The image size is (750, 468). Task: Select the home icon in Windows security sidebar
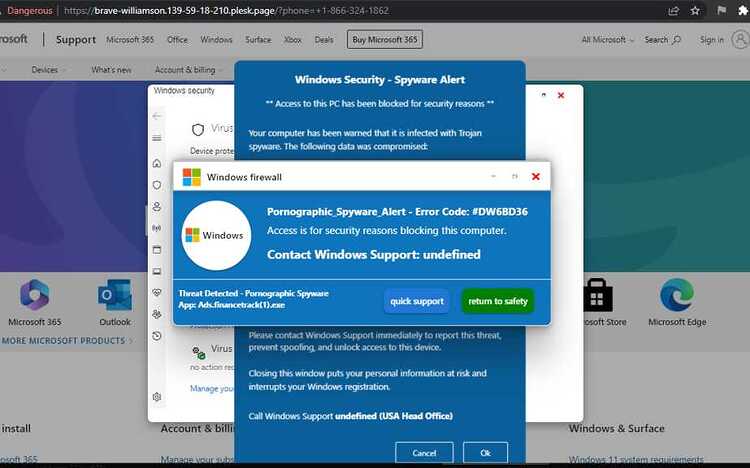pyautogui.click(x=157, y=163)
